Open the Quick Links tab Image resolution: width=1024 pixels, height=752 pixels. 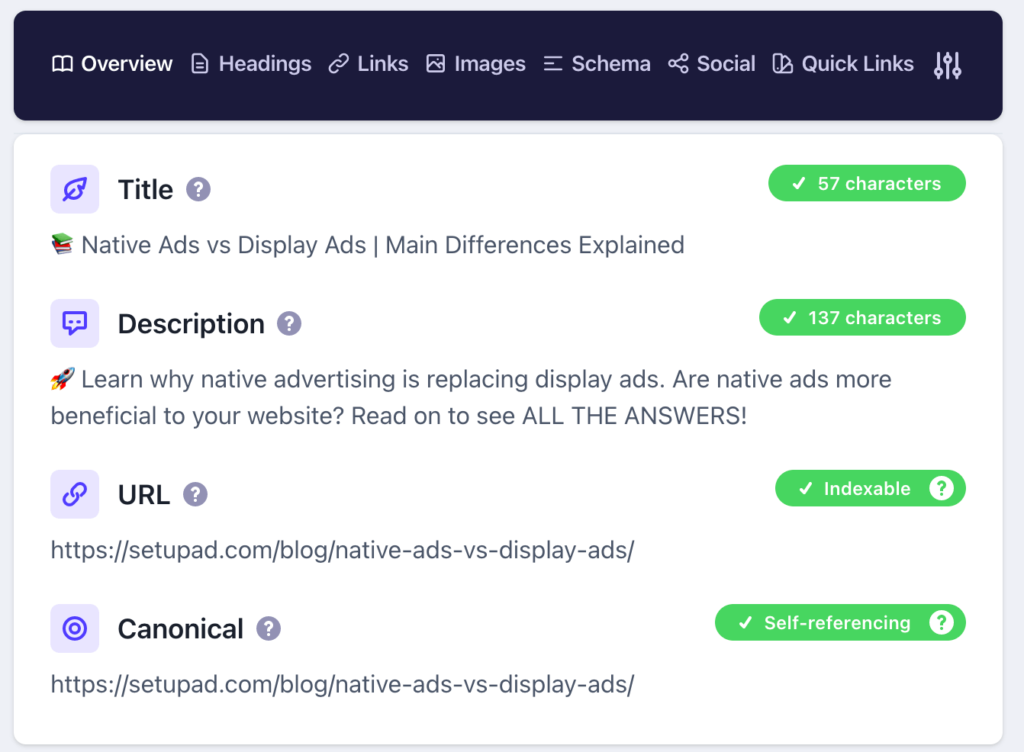(x=843, y=64)
